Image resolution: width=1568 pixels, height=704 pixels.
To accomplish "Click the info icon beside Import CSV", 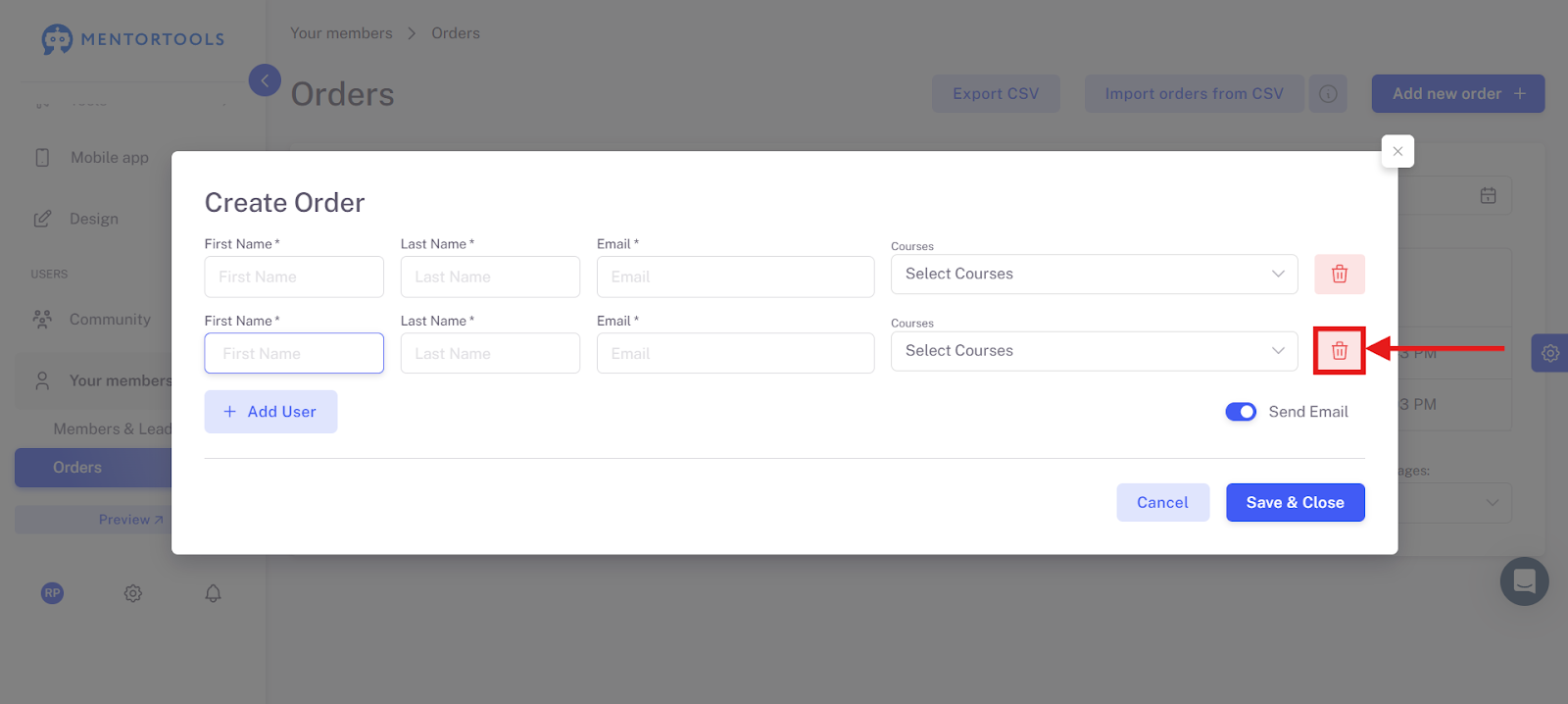I will pos(1328,93).
